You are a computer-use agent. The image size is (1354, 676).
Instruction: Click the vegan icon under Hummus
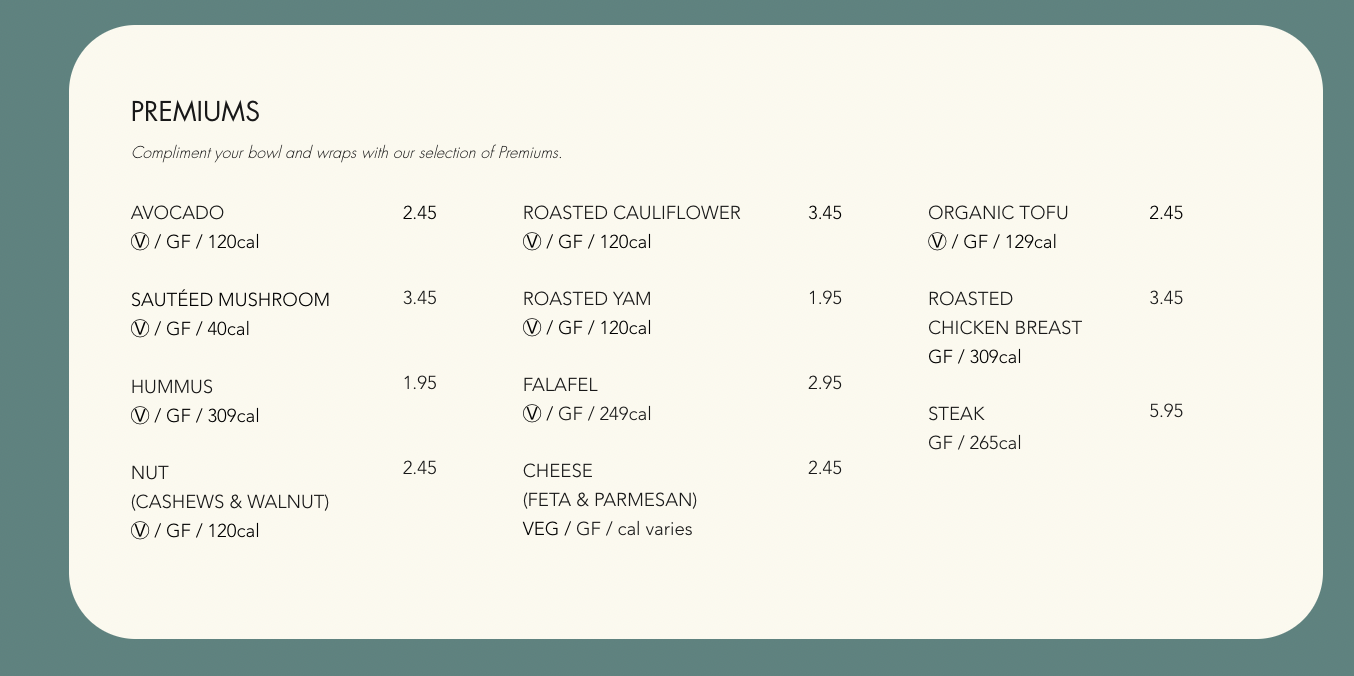pos(139,416)
